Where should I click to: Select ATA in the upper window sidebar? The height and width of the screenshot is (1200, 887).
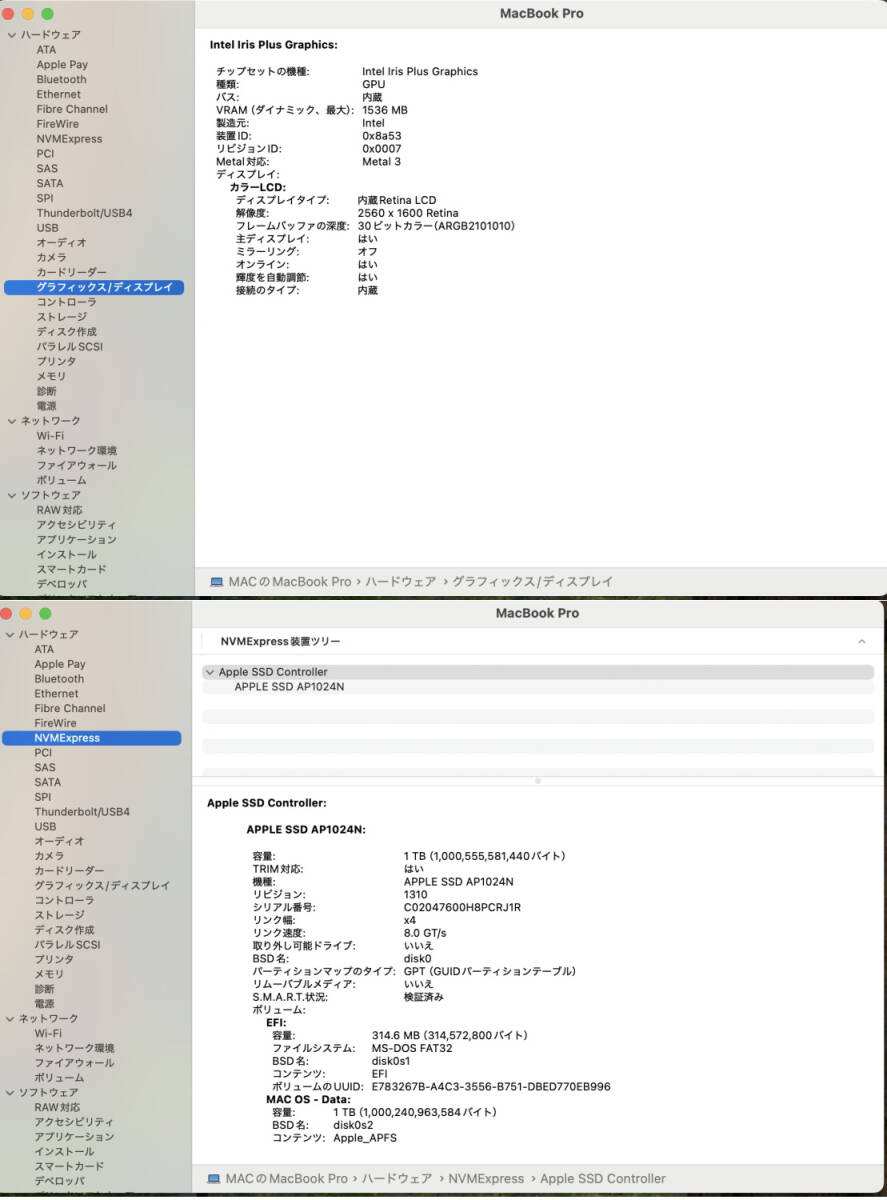pyautogui.click(x=46, y=50)
